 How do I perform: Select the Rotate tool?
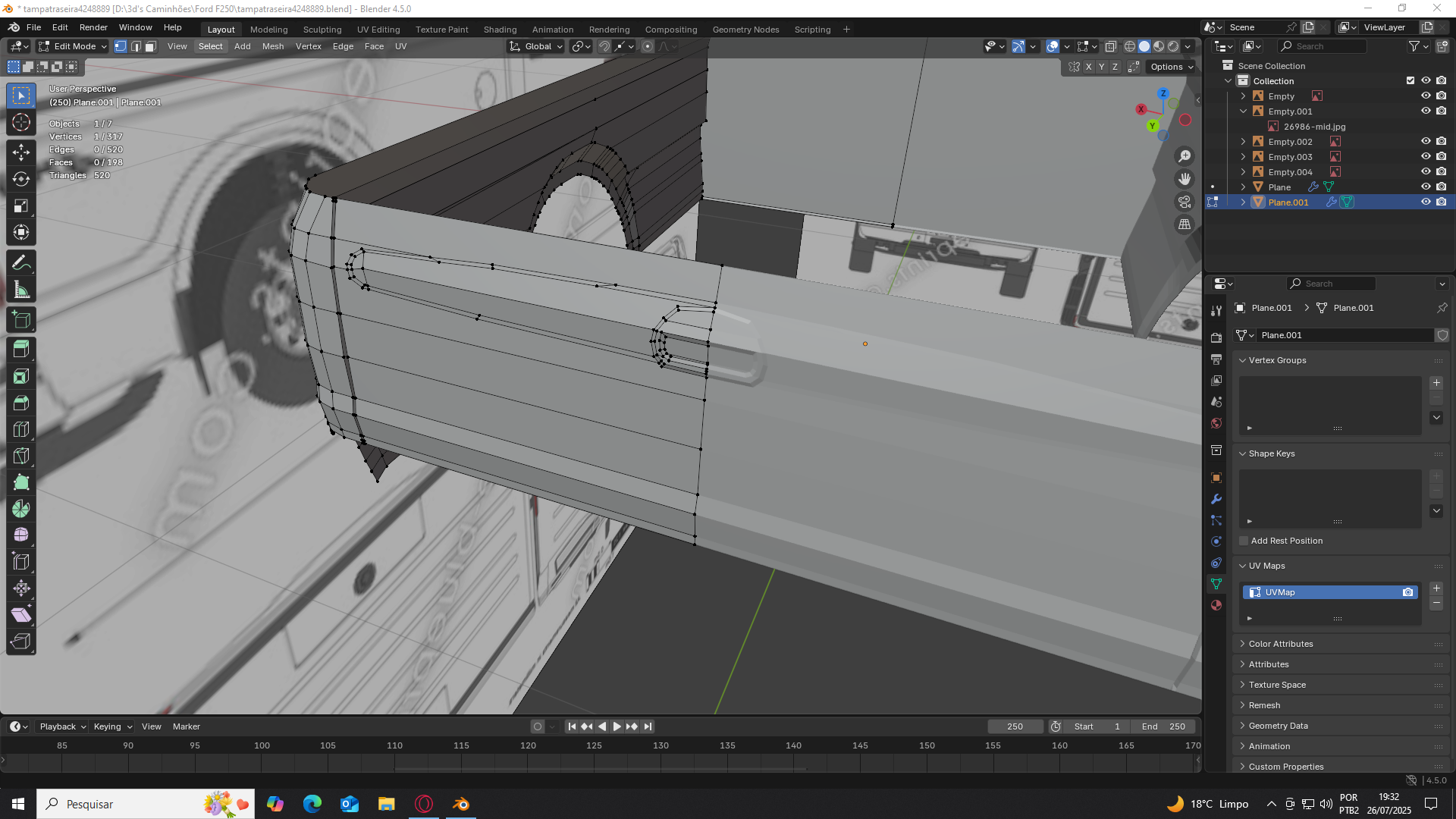click(20, 179)
